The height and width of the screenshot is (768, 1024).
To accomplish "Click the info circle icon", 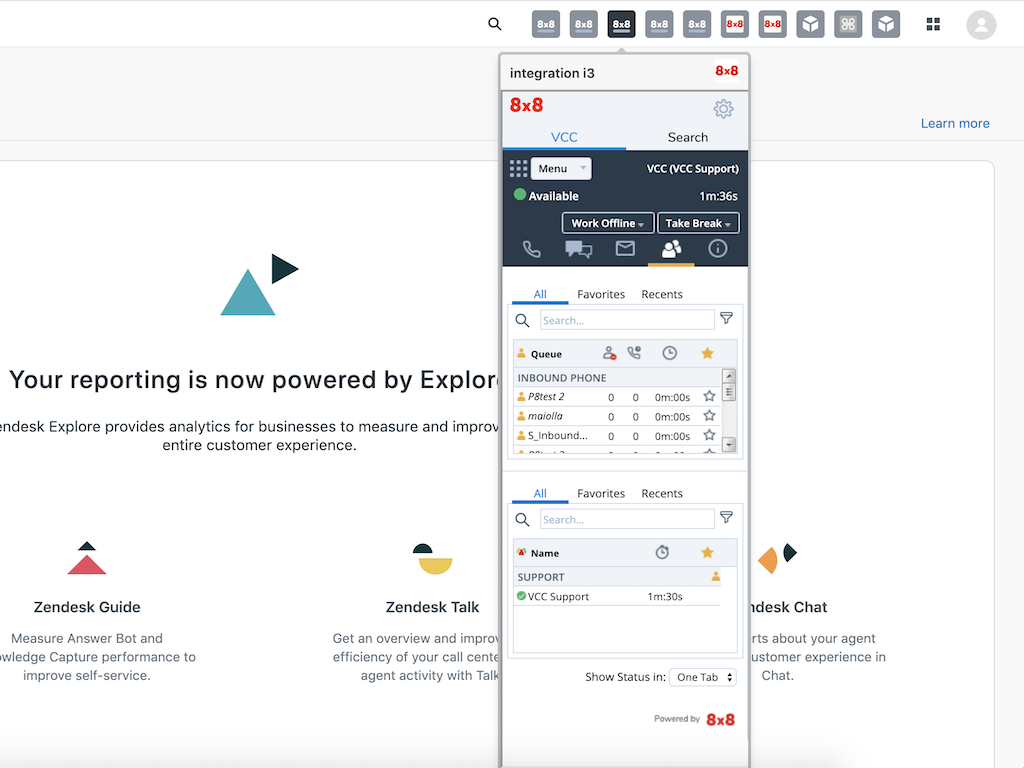I will (x=717, y=249).
